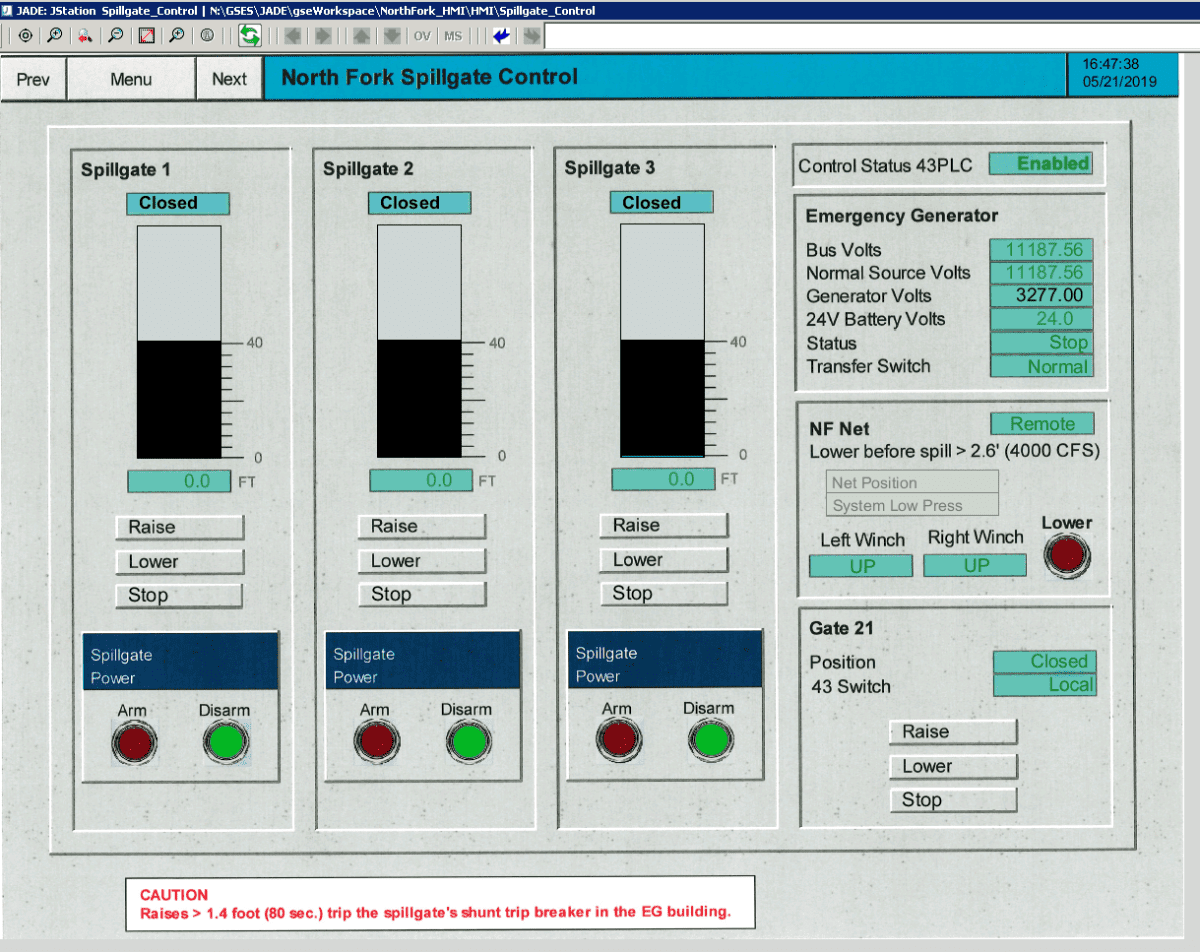Lower Spillgate 3
The width and height of the screenshot is (1200, 952).
click(664, 559)
